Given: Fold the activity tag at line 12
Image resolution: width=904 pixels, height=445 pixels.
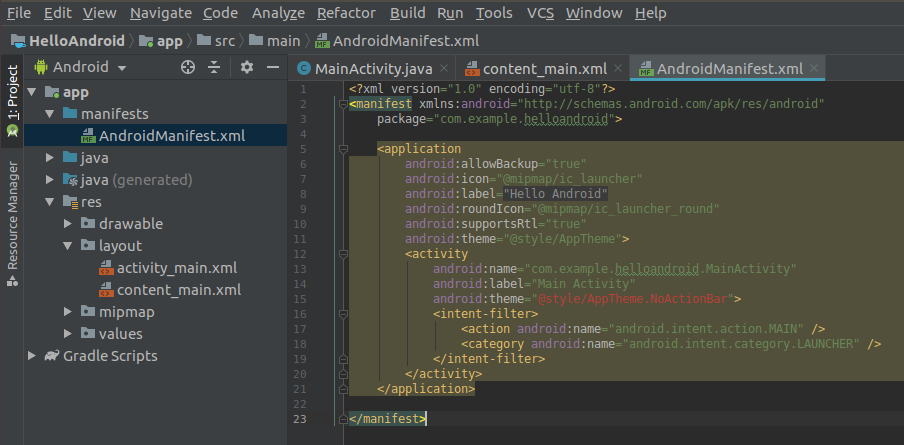Looking at the screenshot, I should [343, 254].
